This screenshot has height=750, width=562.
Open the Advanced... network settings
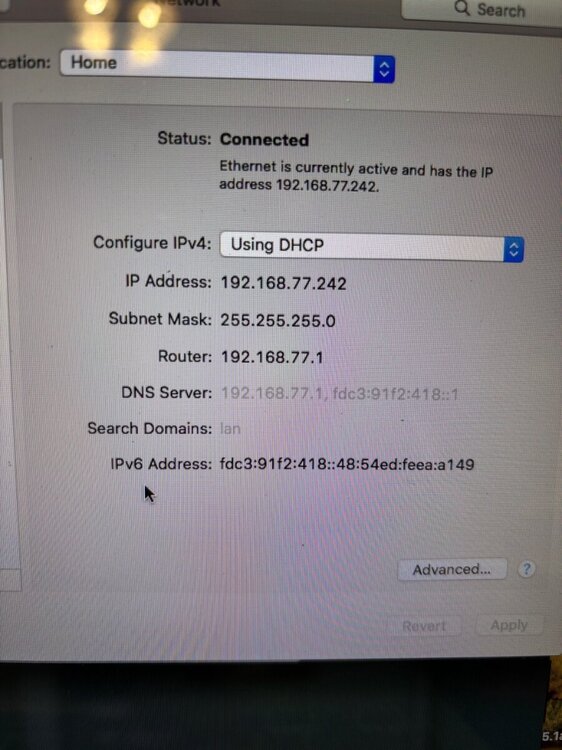pyautogui.click(x=452, y=569)
